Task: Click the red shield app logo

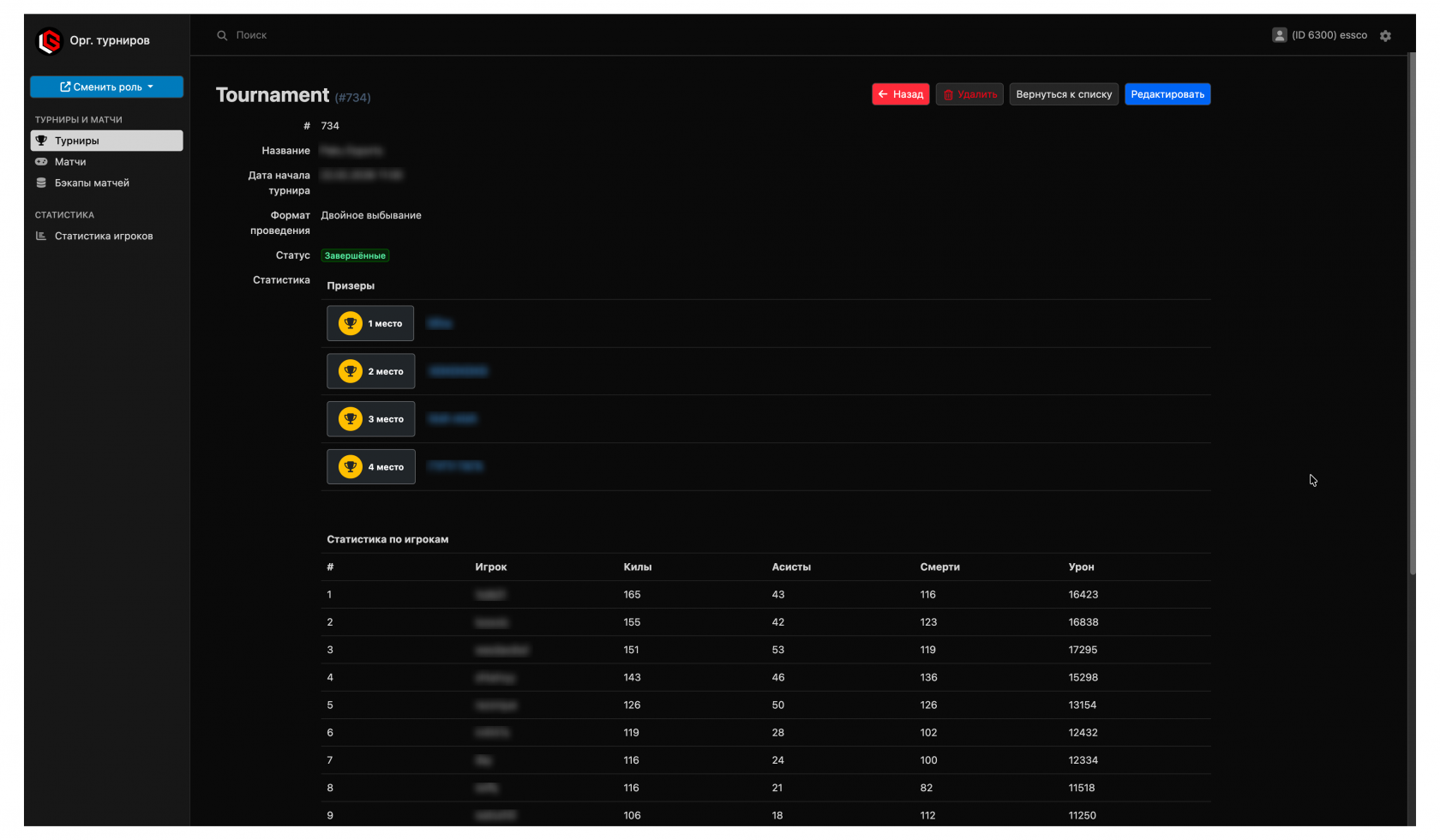Action: click(50, 40)
